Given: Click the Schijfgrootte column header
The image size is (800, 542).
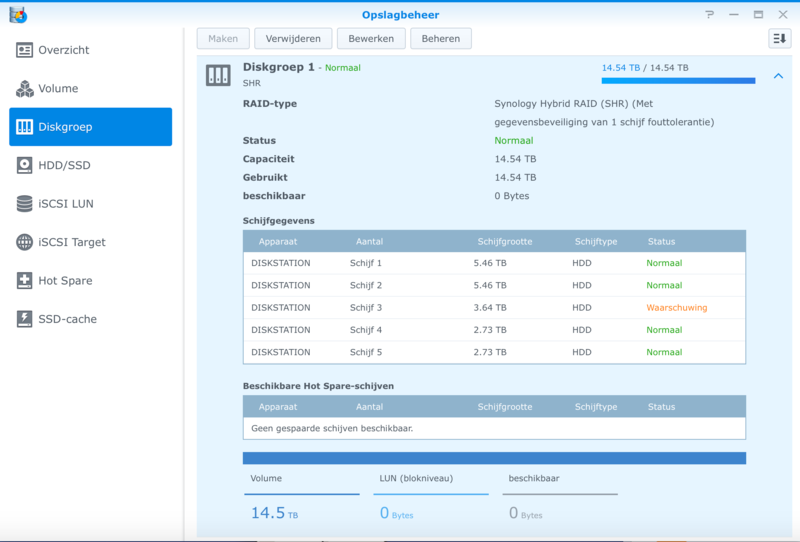Looking at the screenshot, I should coord(504,241).
